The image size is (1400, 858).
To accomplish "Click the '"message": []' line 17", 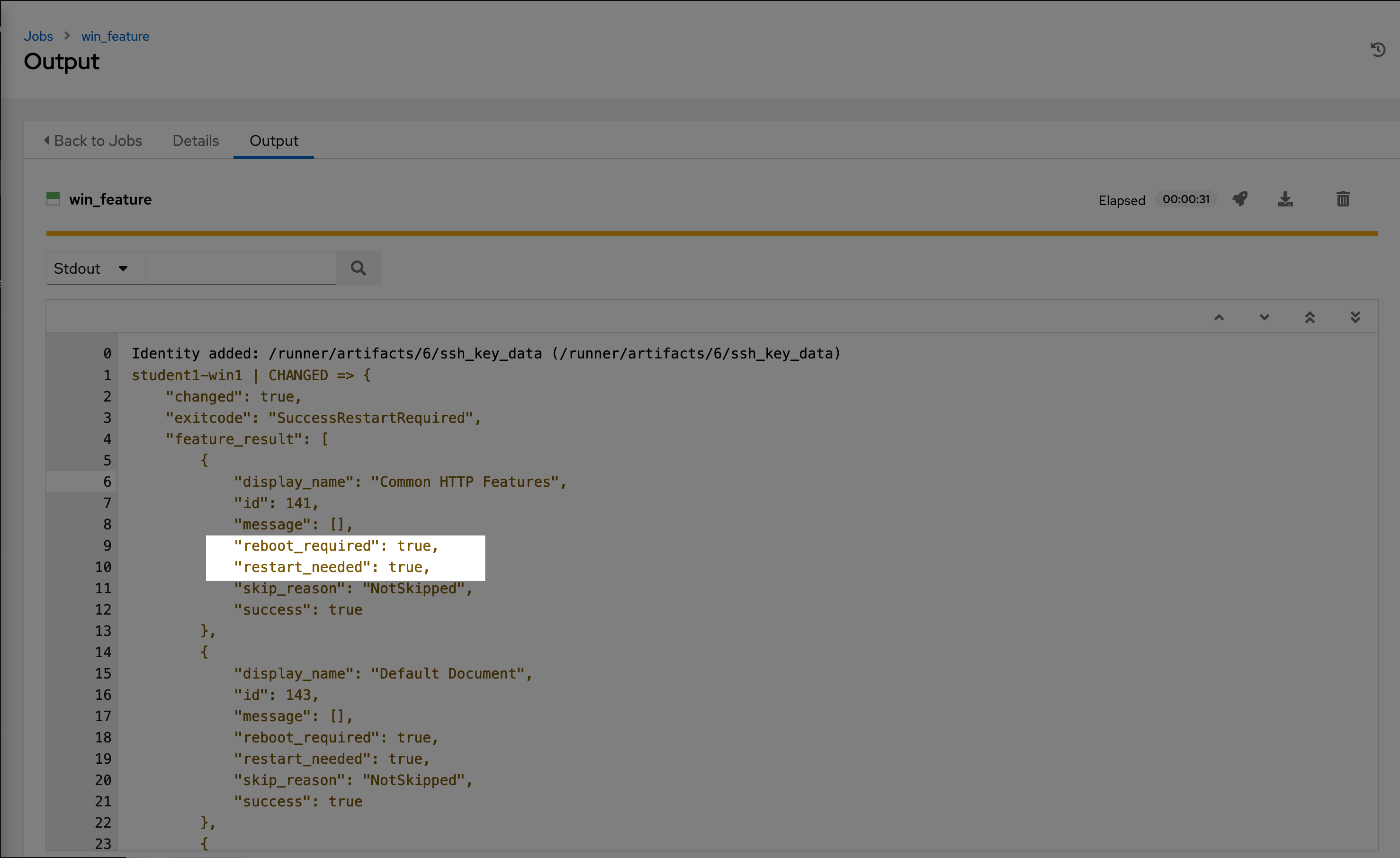I will click(293, 716).
